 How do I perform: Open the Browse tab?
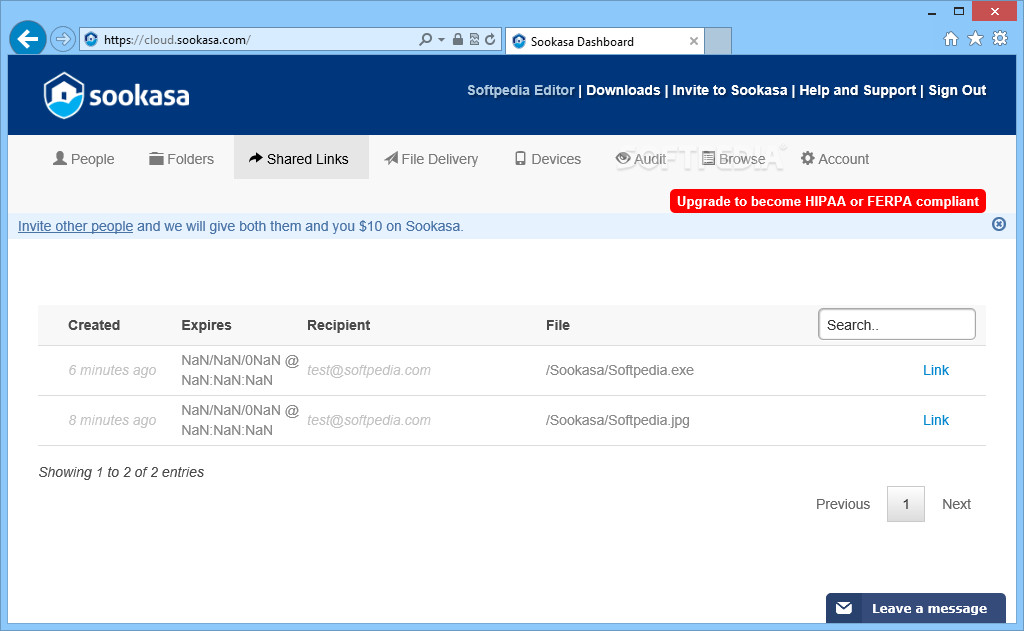click(733, 159)
